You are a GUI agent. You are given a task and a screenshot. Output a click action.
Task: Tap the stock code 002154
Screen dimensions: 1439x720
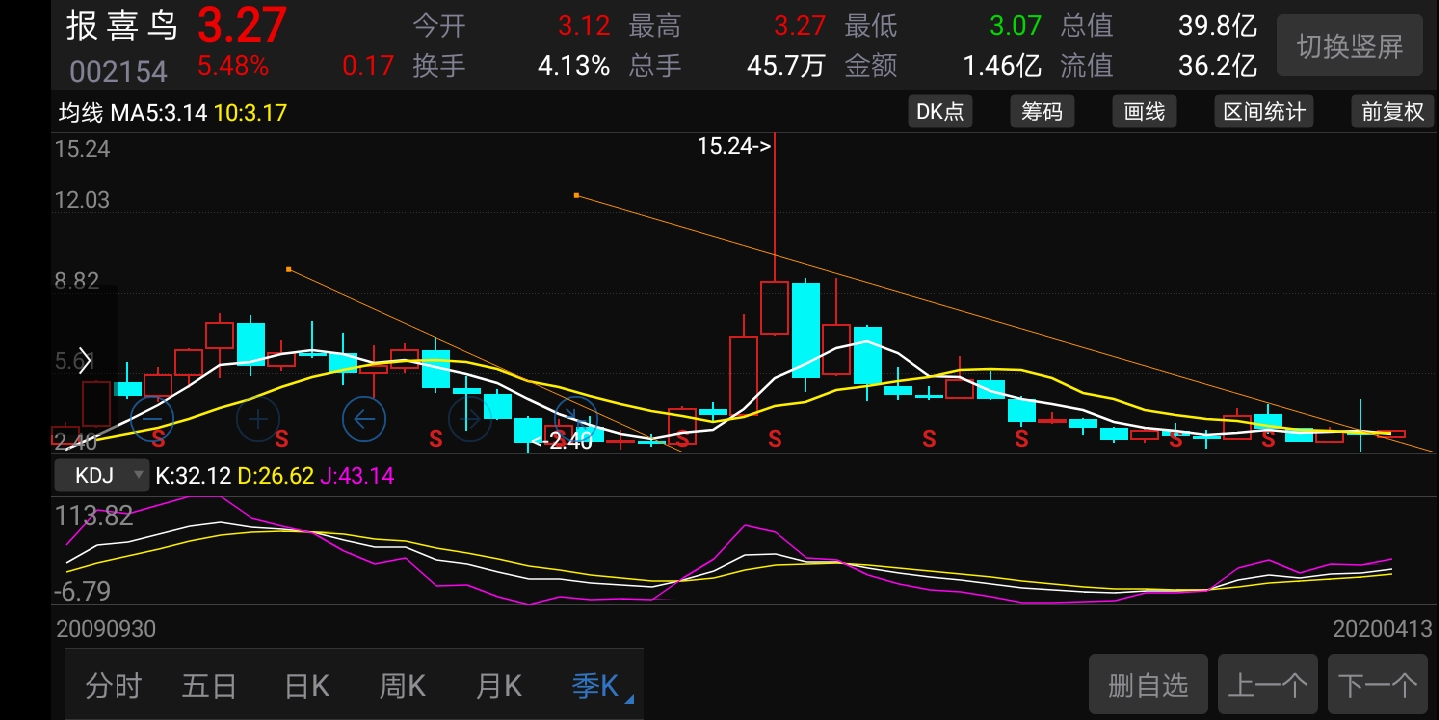[x=118, y=72]
